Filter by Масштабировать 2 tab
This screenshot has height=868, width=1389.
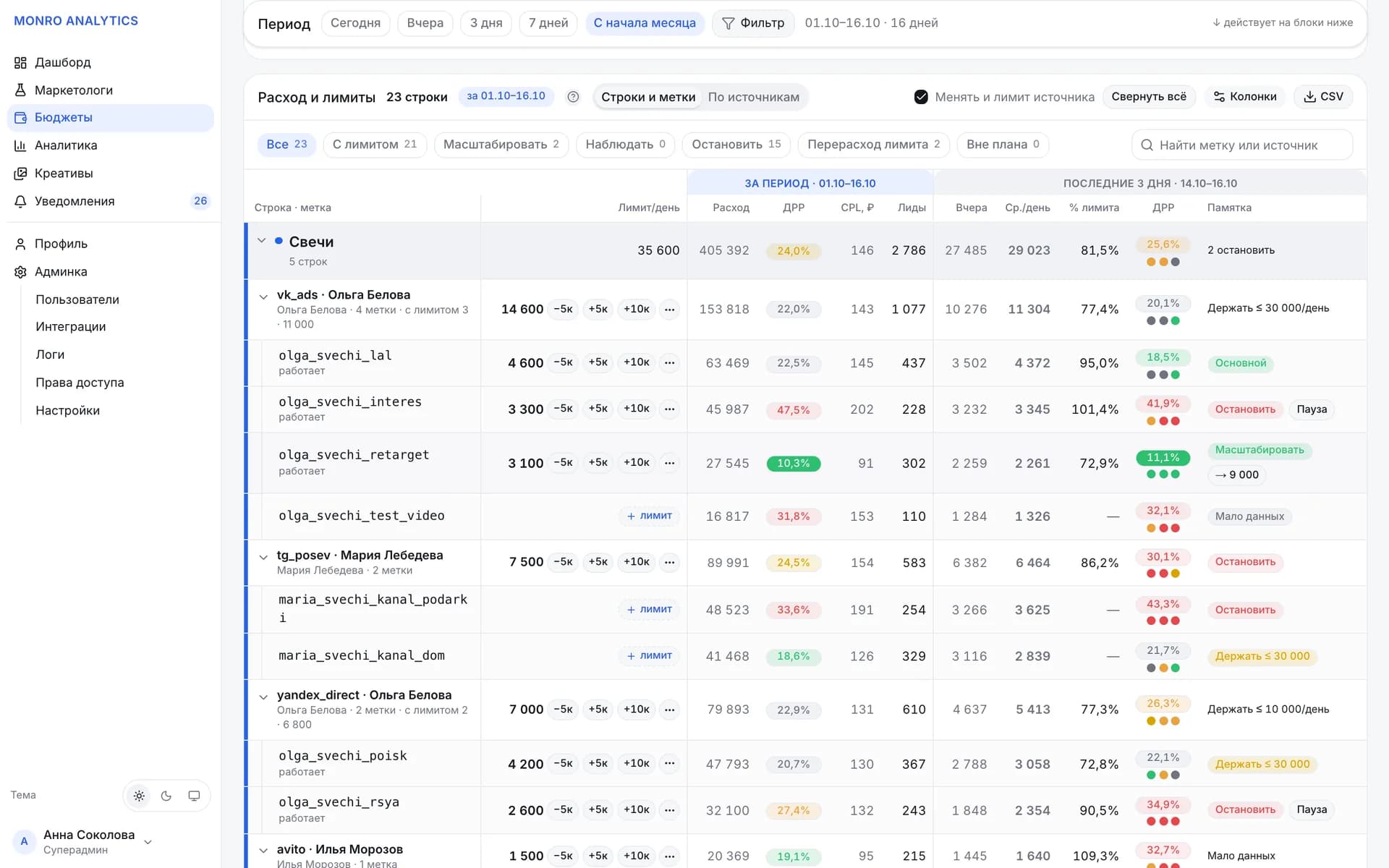(501, 145)
